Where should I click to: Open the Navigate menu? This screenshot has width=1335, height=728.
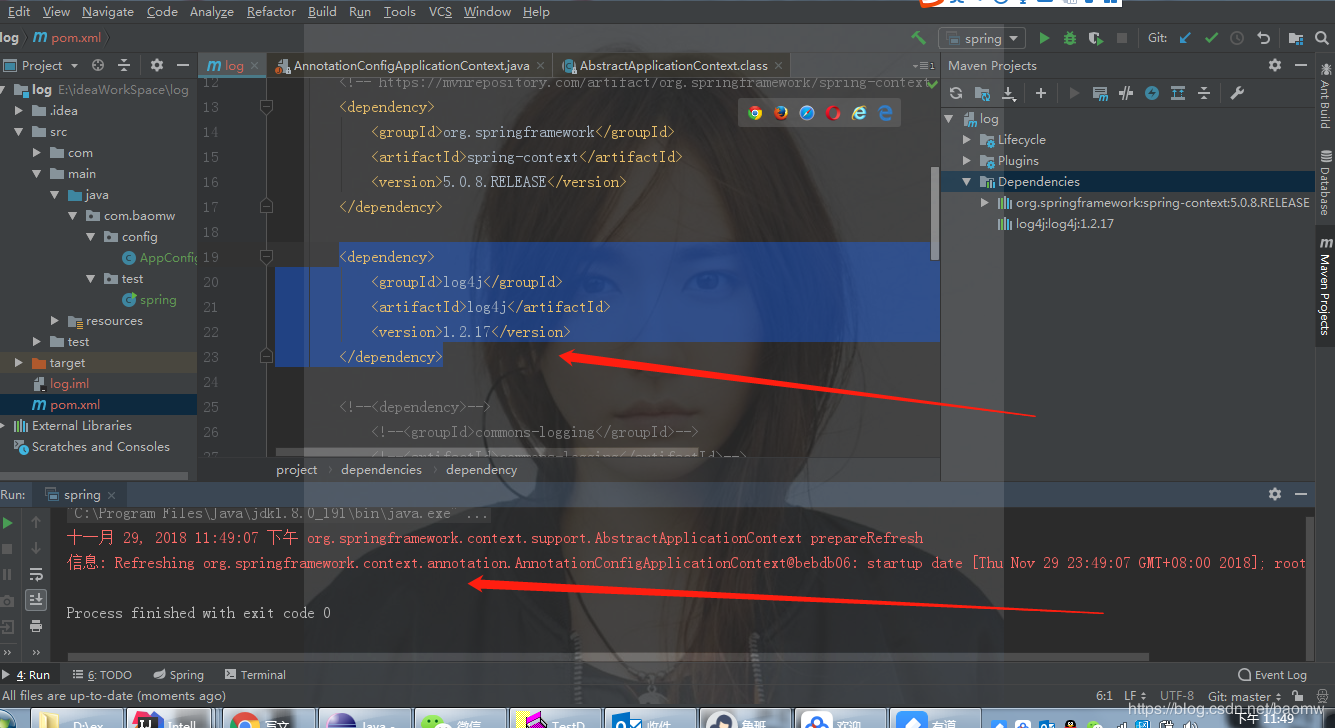pyautogui.click(x=108, y=12)
